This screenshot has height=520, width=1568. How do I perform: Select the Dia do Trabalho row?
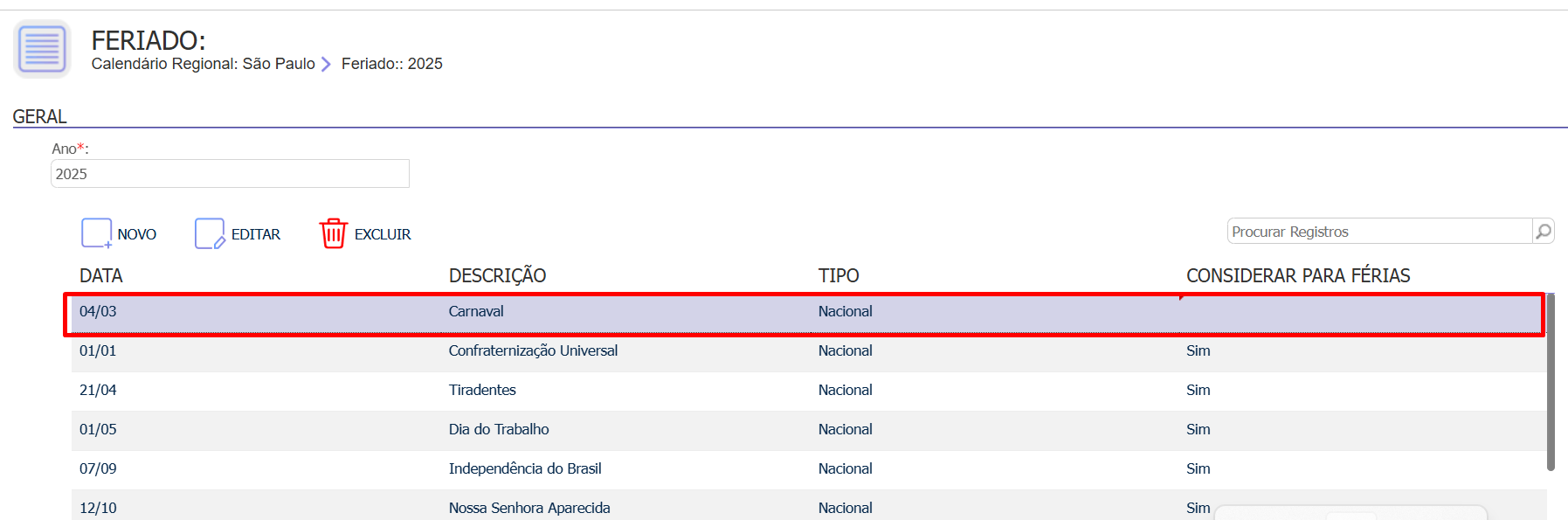[808, 430]
